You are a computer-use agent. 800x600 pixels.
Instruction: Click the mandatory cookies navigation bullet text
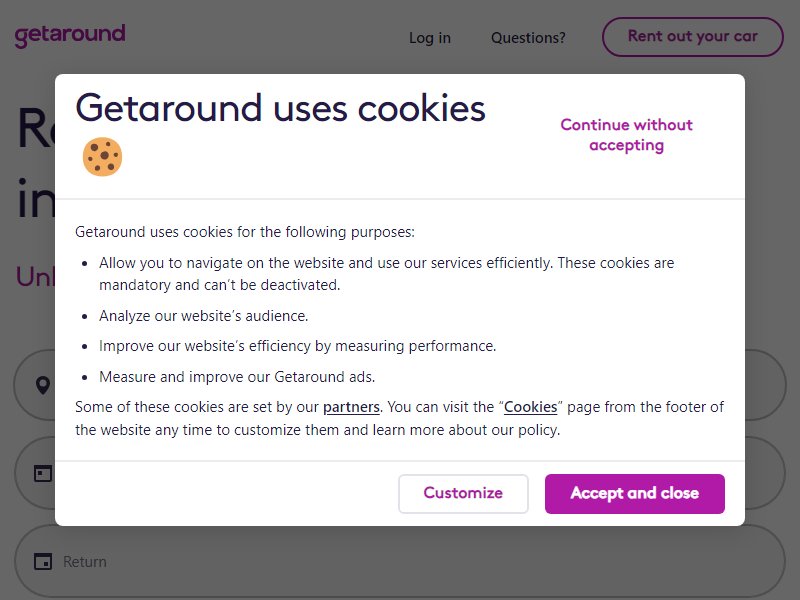click(x=386, y=274)
